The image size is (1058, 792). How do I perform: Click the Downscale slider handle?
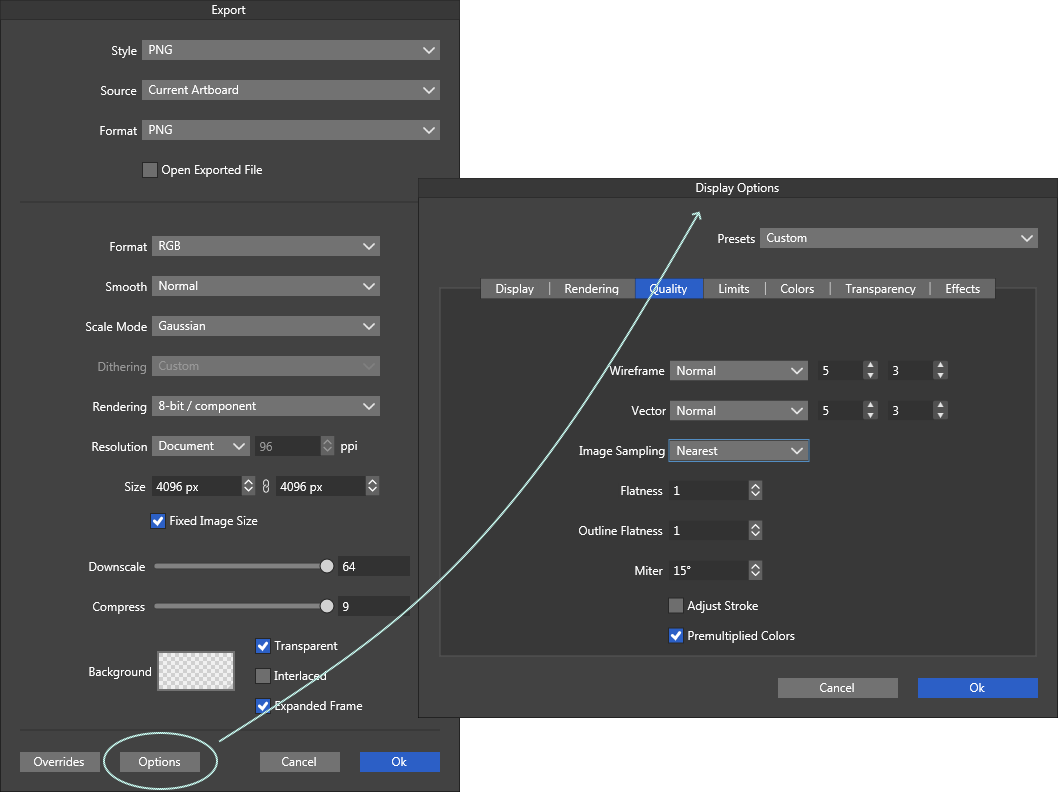point(327,566)
